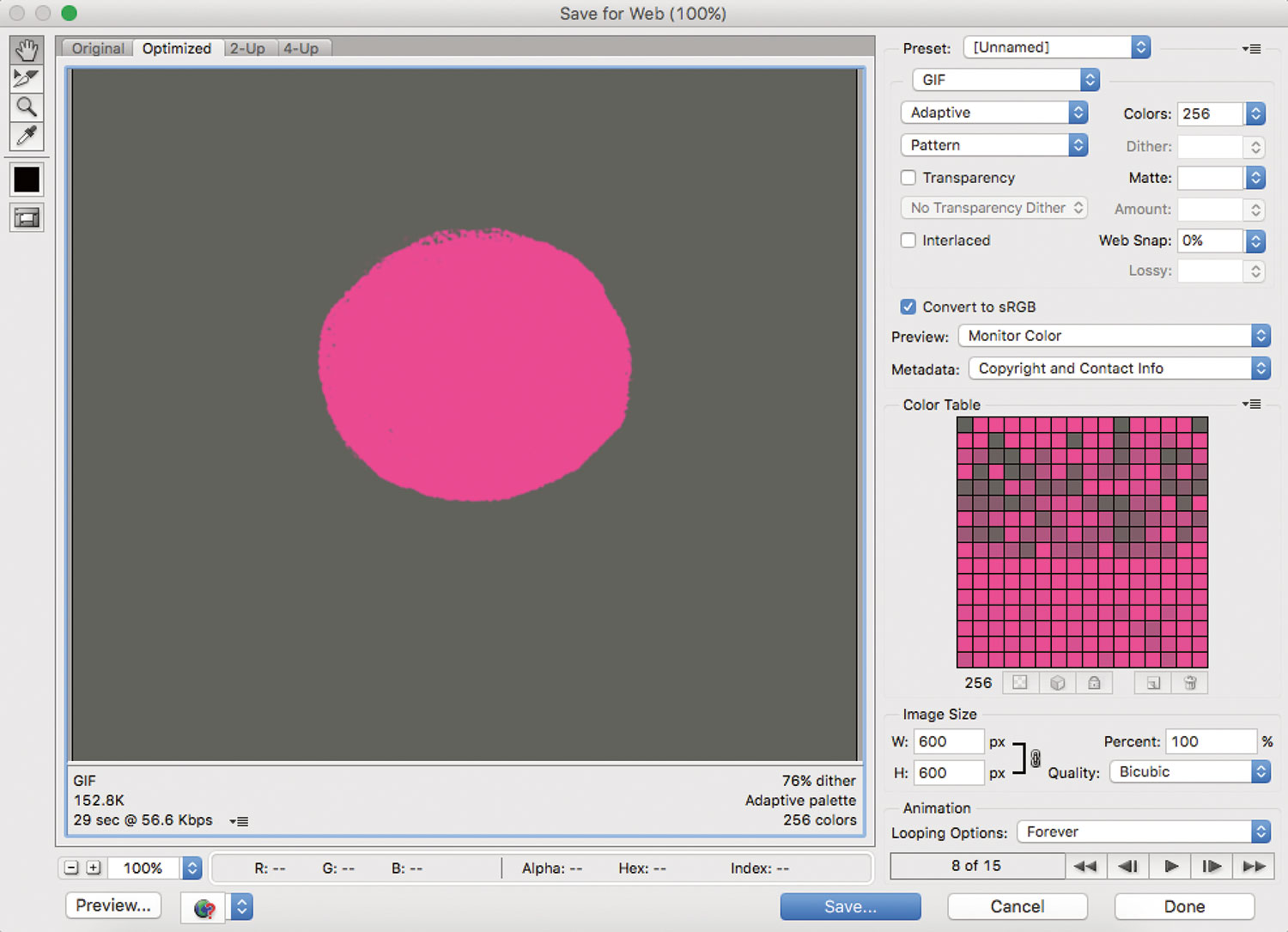
Task: Click the Save... button
Action: click(x=850, y=906)
